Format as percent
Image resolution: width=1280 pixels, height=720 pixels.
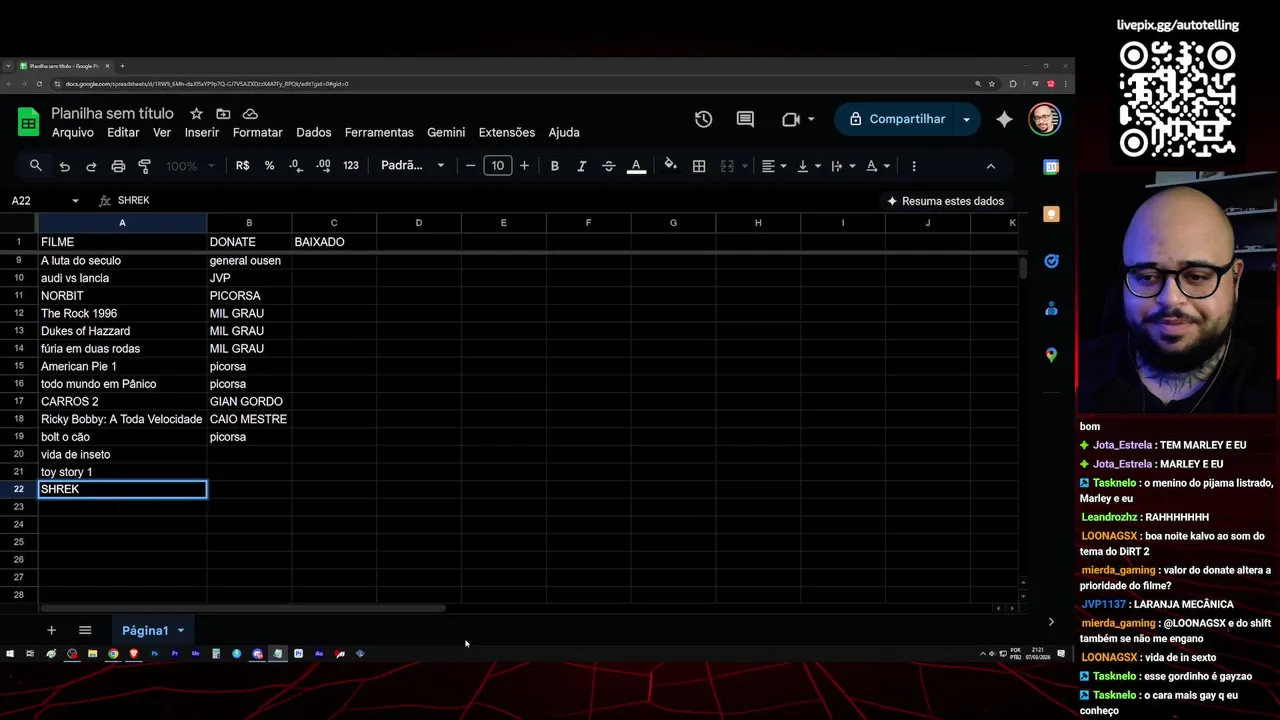click(x=269, y=166)
